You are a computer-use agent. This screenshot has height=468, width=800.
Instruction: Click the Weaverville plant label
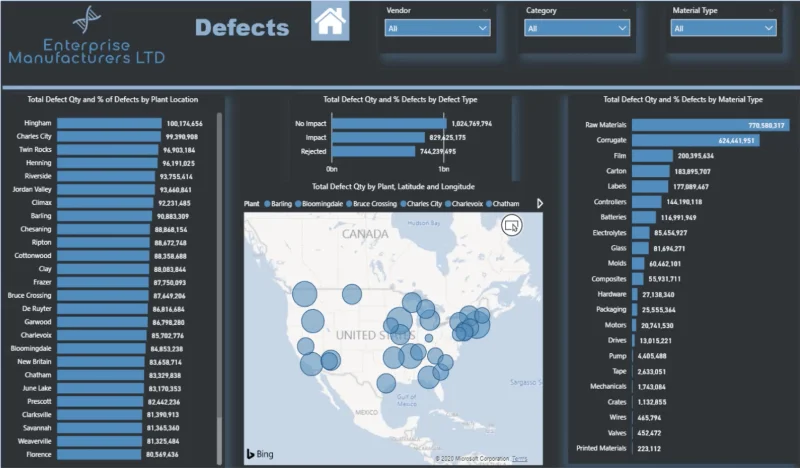(x=35, y=441)
